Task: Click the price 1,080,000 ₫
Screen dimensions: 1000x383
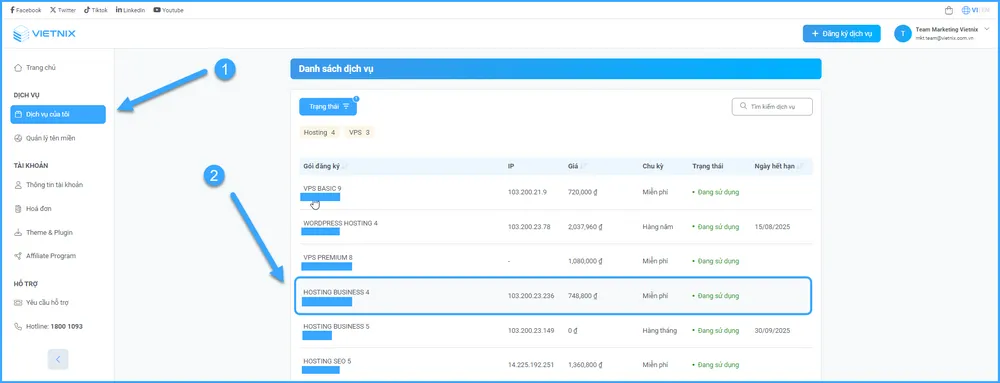Action: (x=585, y=261)
